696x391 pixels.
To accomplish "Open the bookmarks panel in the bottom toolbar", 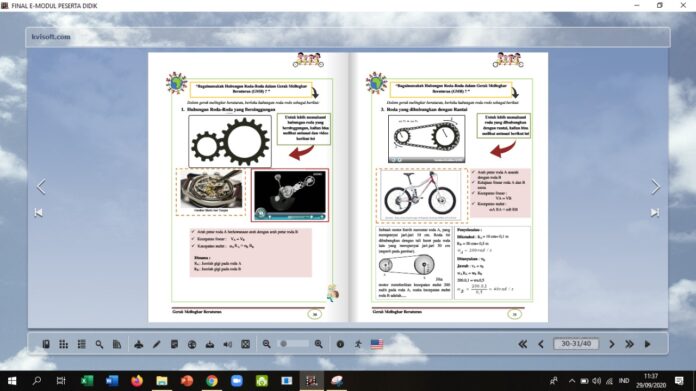I will (x=46, y=344).
